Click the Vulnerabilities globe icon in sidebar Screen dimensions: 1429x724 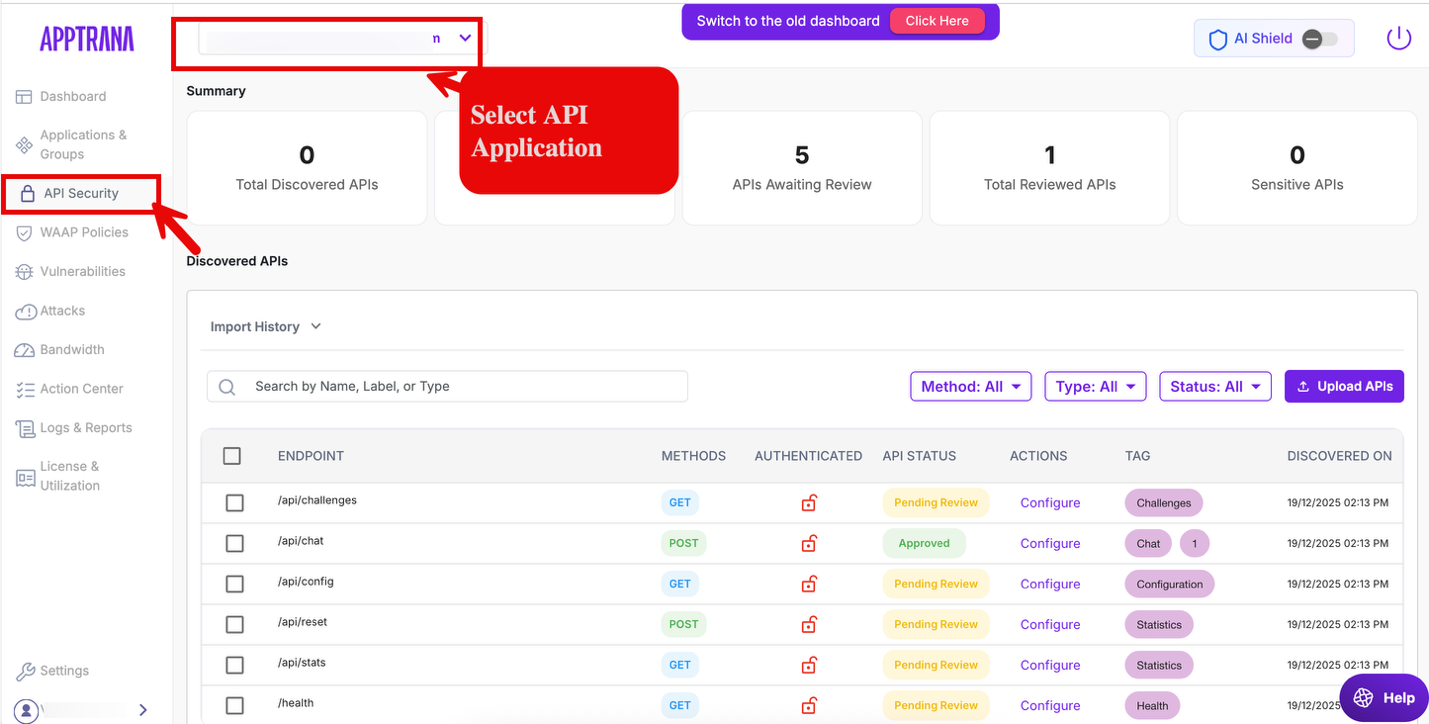[24, 272]
